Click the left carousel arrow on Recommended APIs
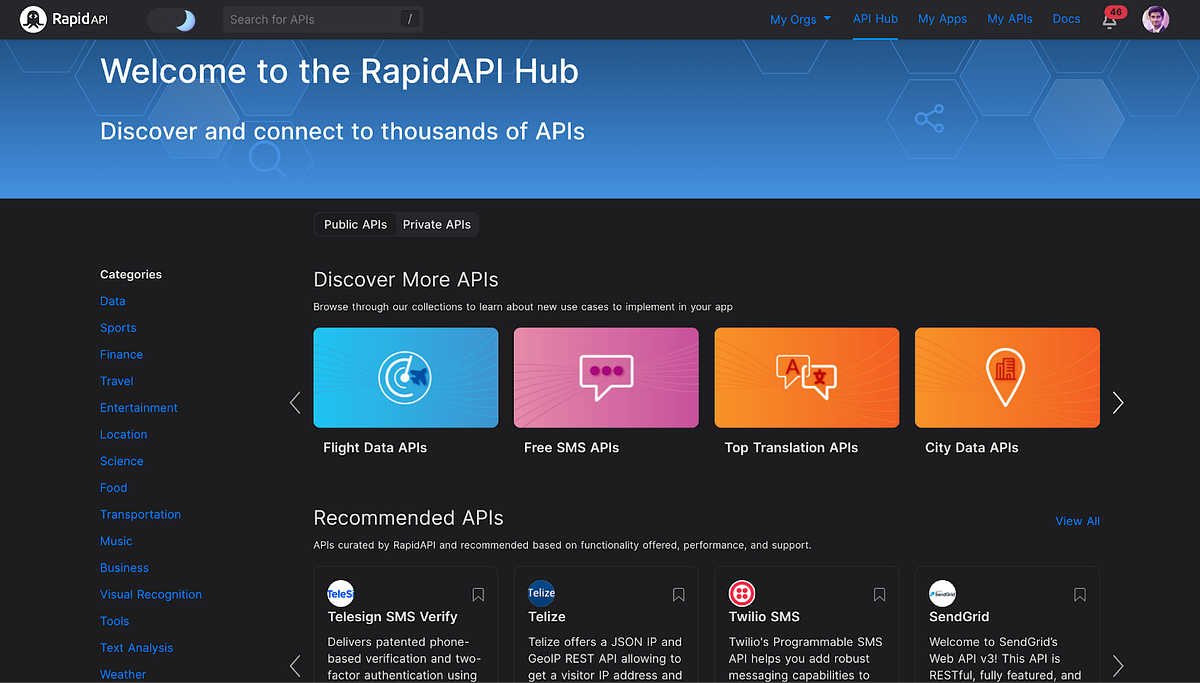 [294, 665]
